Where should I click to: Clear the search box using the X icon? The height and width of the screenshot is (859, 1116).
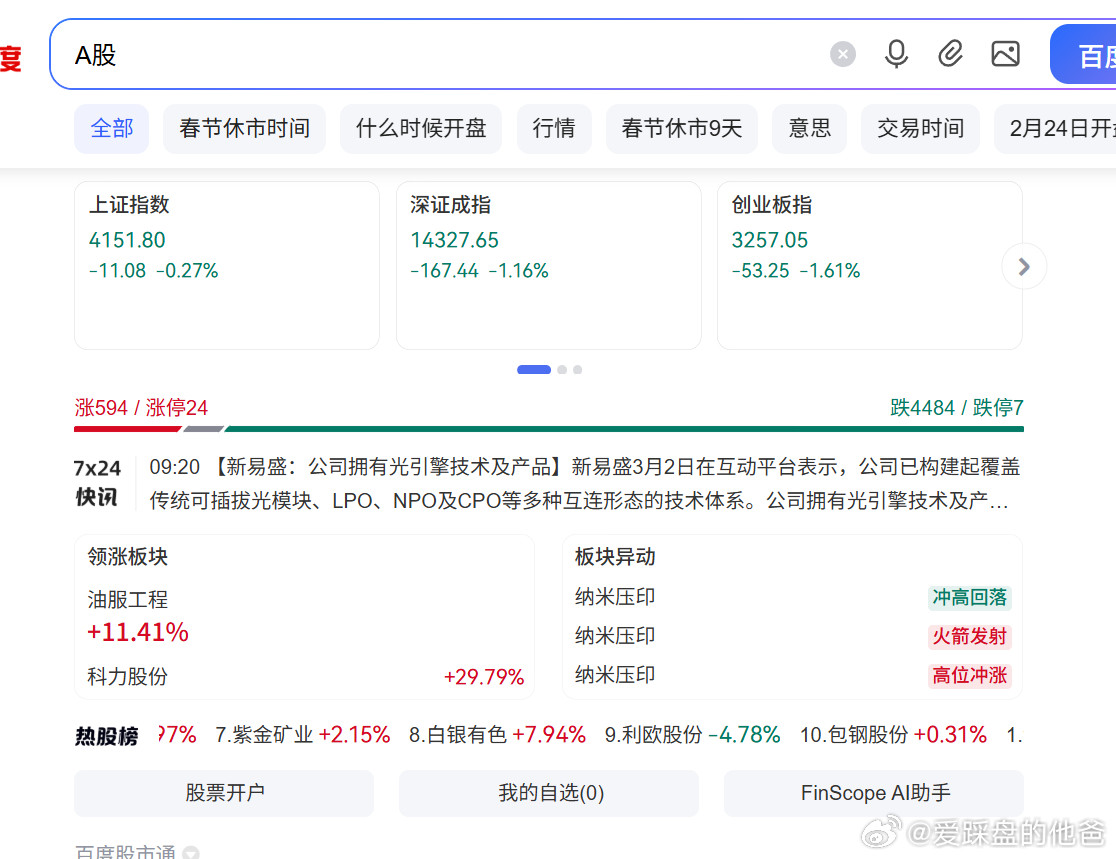pyautogui.click(x=843, y=54)
